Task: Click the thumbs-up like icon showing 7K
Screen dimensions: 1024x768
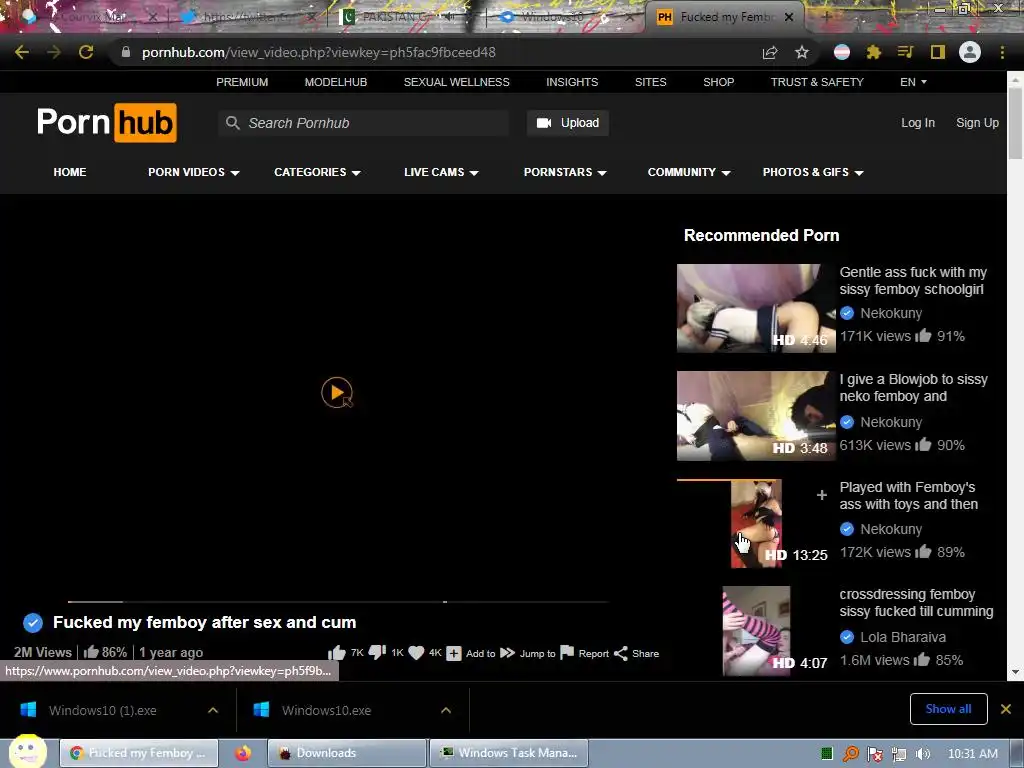Action: tap(337, 652)
